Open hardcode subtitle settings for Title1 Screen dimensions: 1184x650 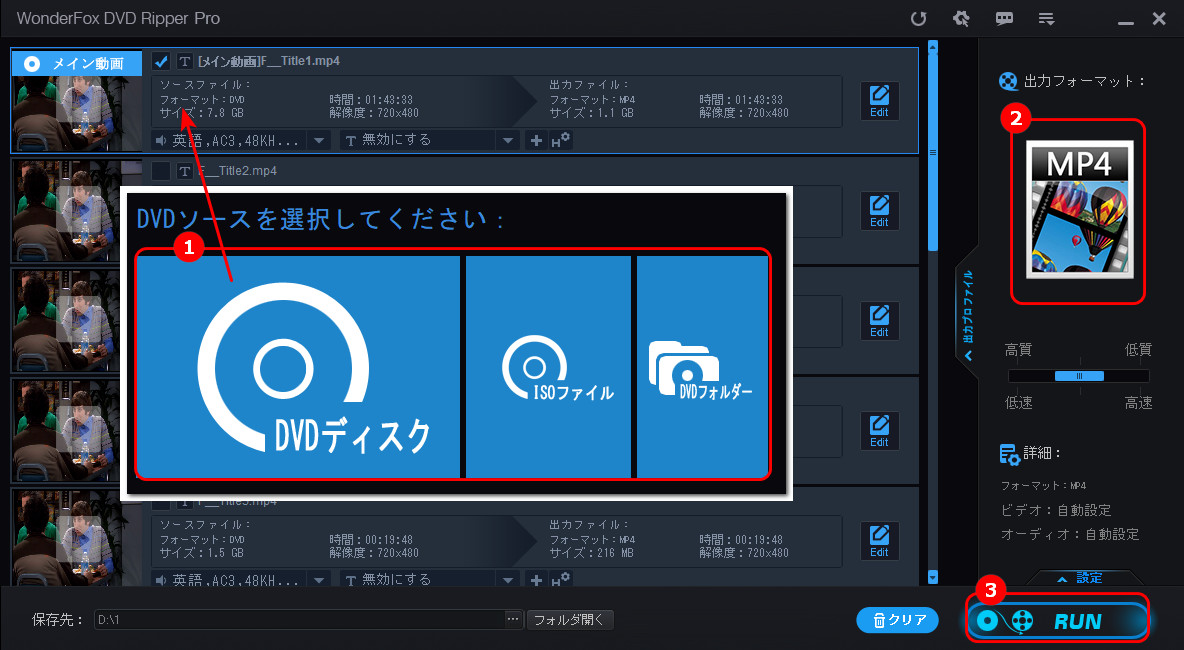tap(560, 140)
